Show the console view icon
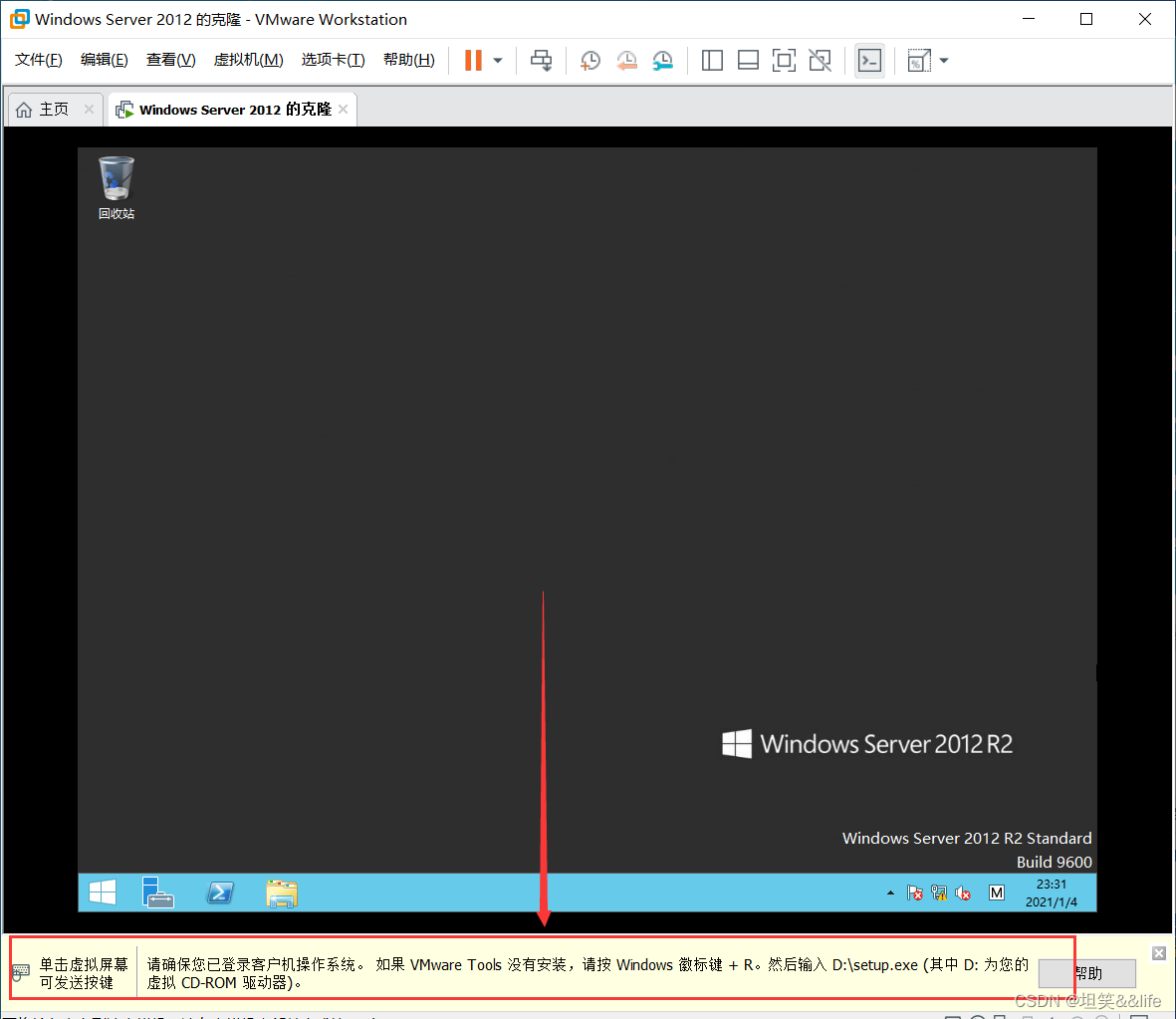This screenshot has height=1019, width=1176. point(869,61)
